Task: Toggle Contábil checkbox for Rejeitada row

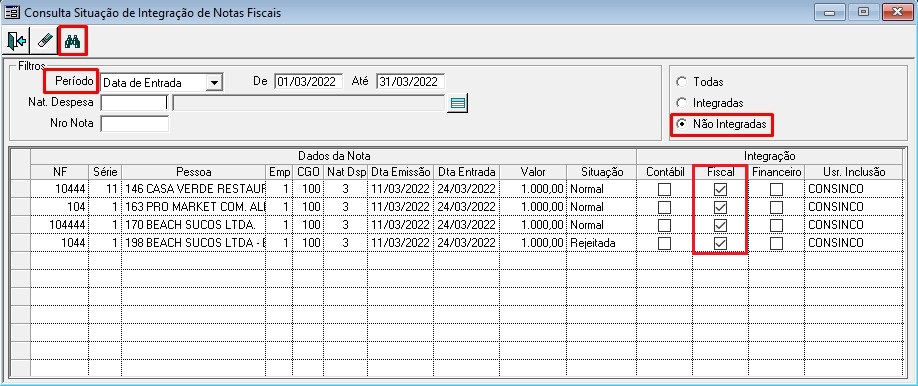Action: (664, 244)
